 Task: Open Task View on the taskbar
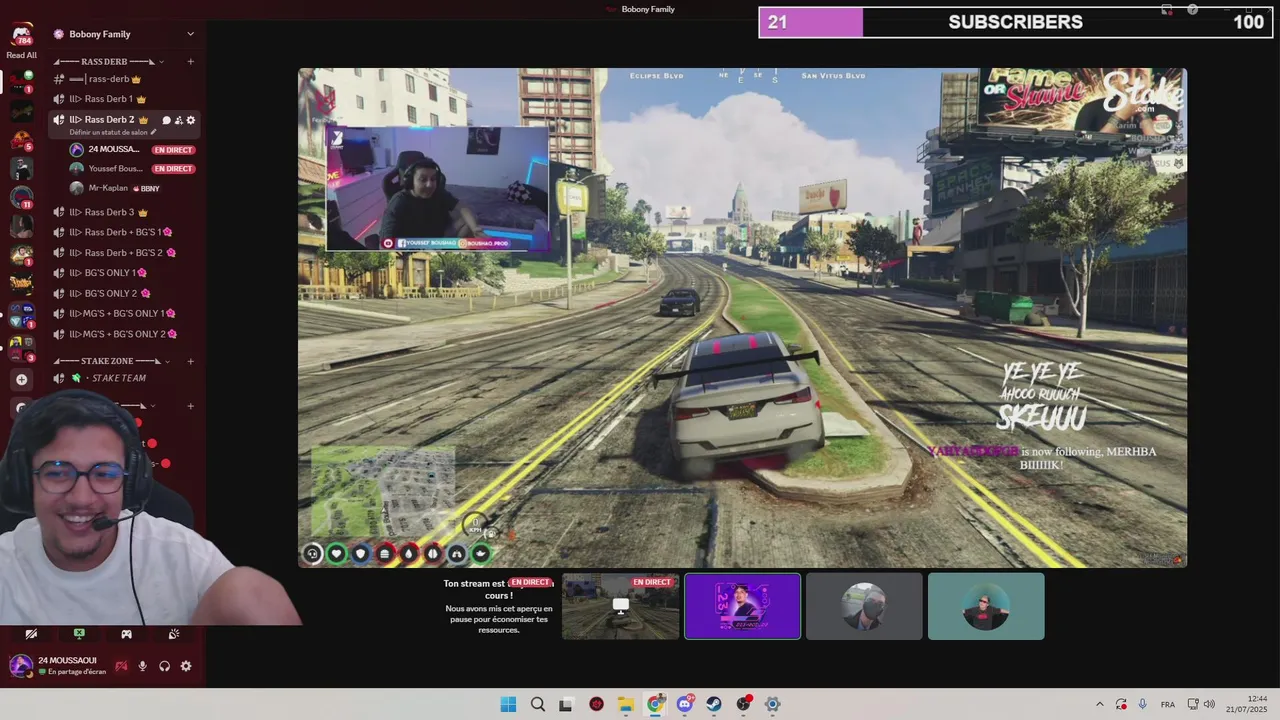tap(566, 704)
